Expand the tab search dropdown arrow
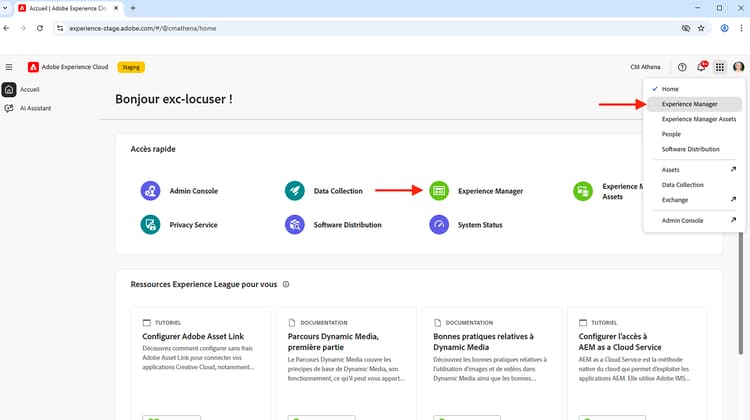The height and width of the screenshot is (420, 750). click(x=5, y=8)
